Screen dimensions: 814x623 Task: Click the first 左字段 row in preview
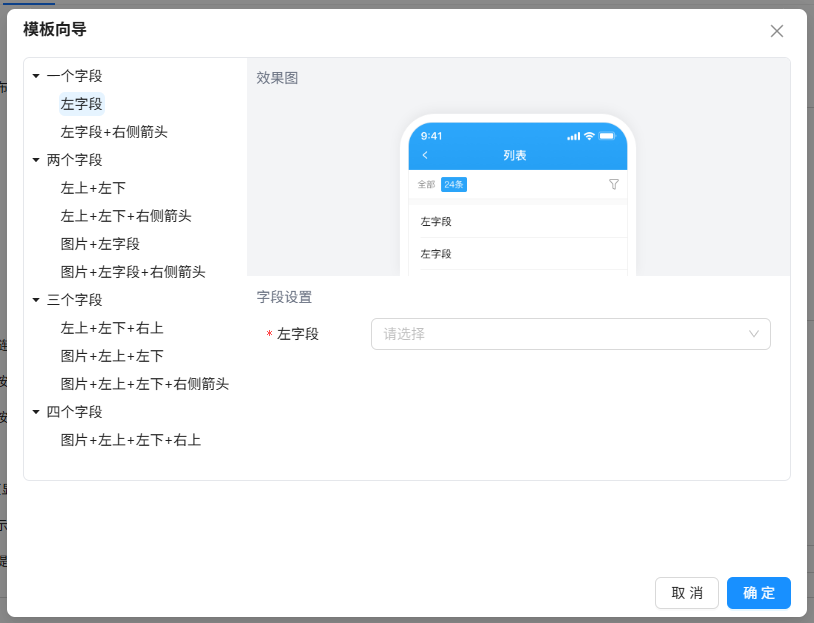(x=518, y=222)
